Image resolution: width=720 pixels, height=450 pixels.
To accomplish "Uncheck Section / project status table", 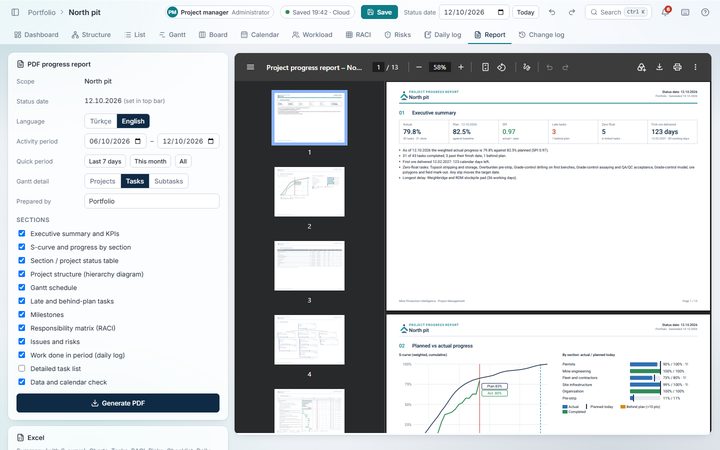I will 22,260.
